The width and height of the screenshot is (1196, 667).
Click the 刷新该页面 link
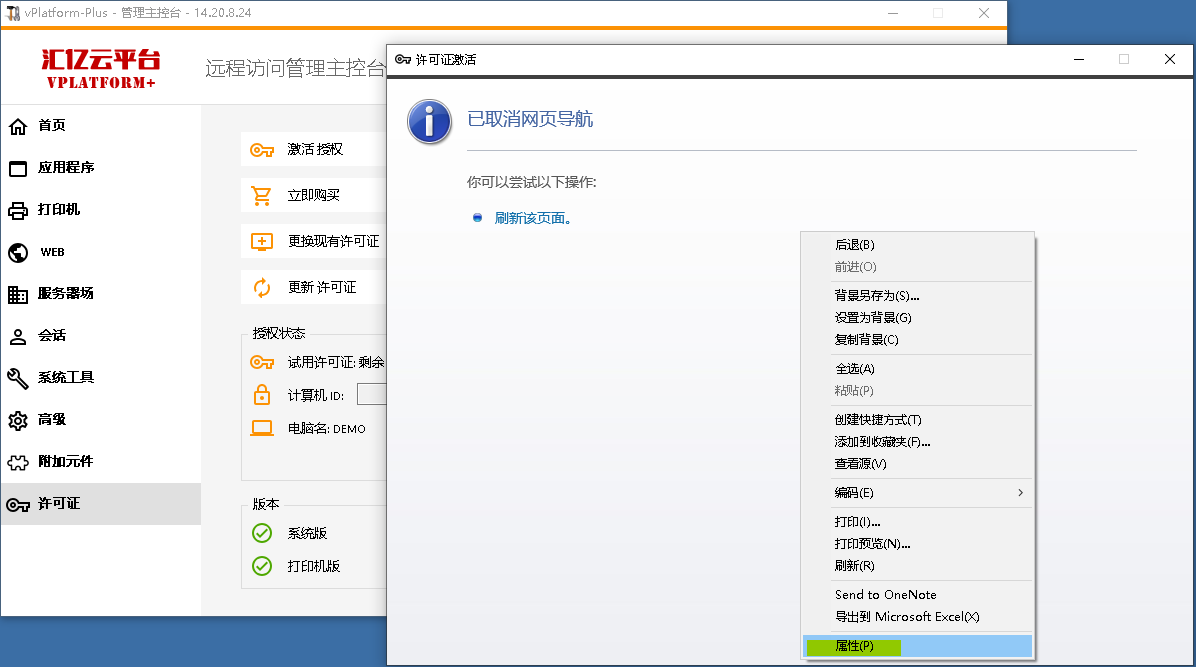(x=533, y=218)
